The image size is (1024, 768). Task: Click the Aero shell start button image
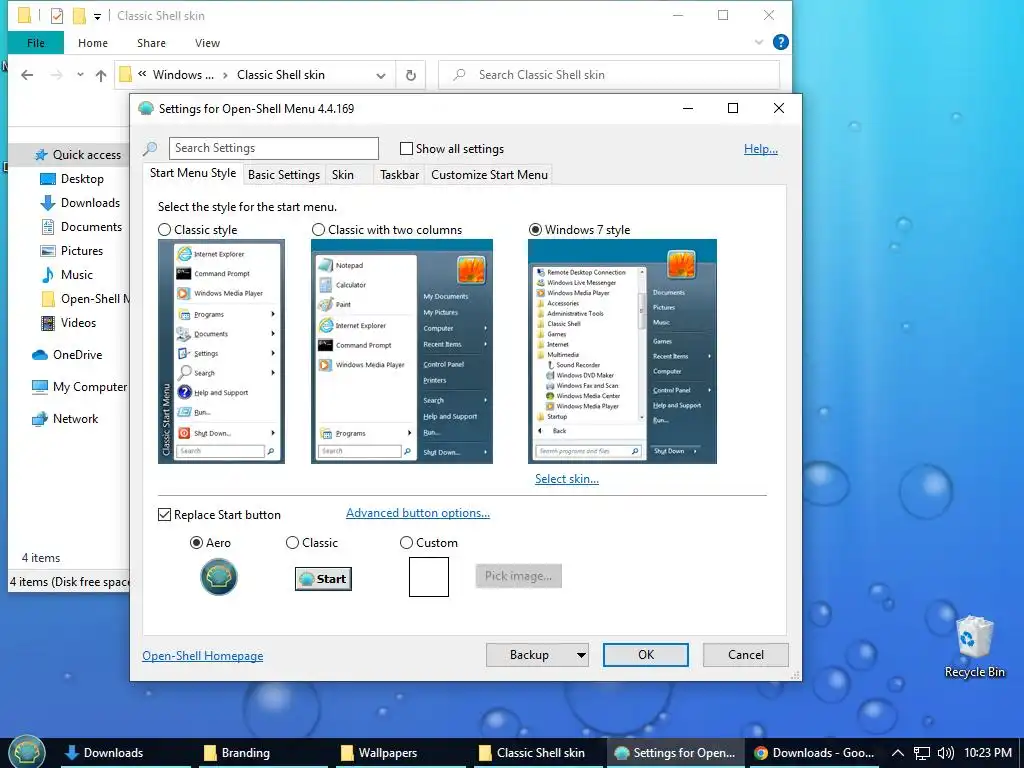tap(219, 577)
